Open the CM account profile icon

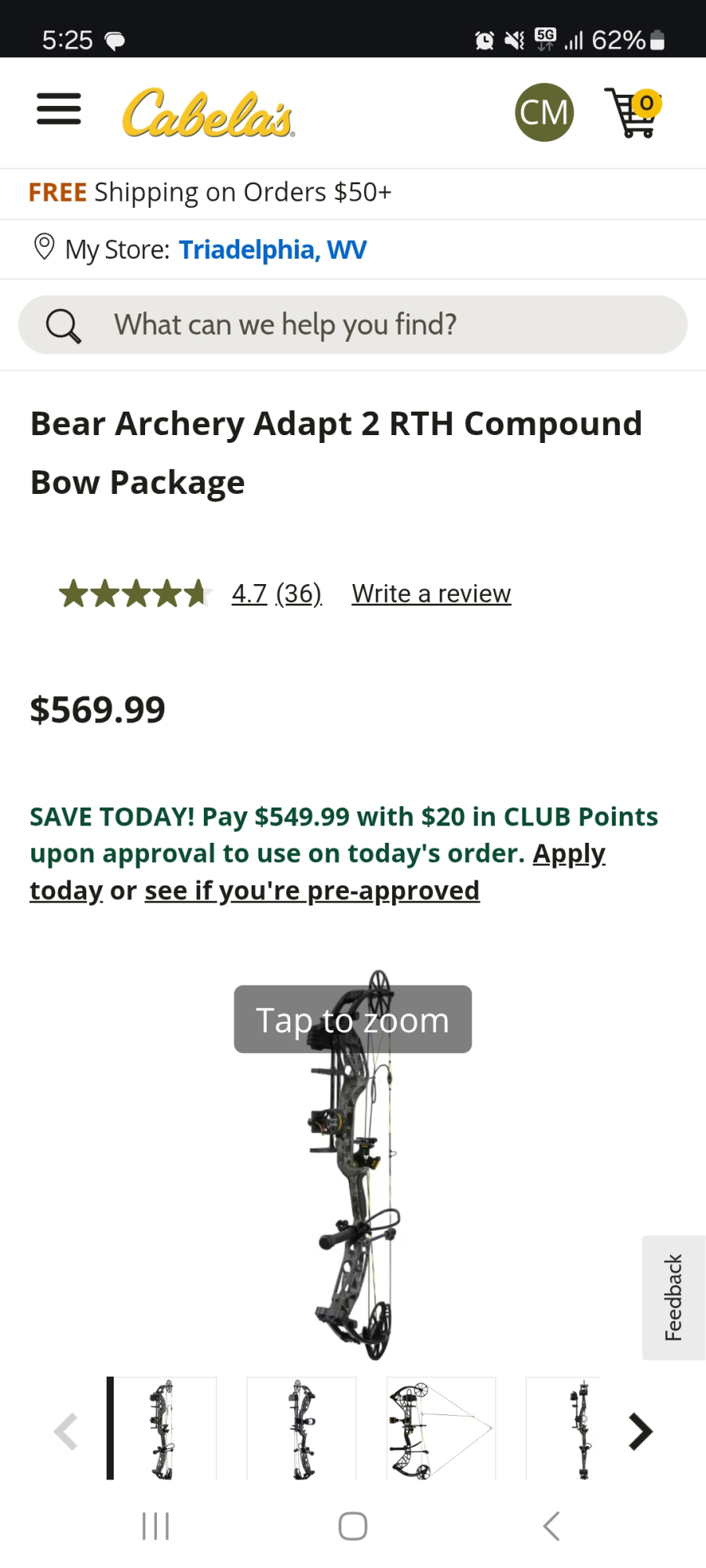point(544,112)
